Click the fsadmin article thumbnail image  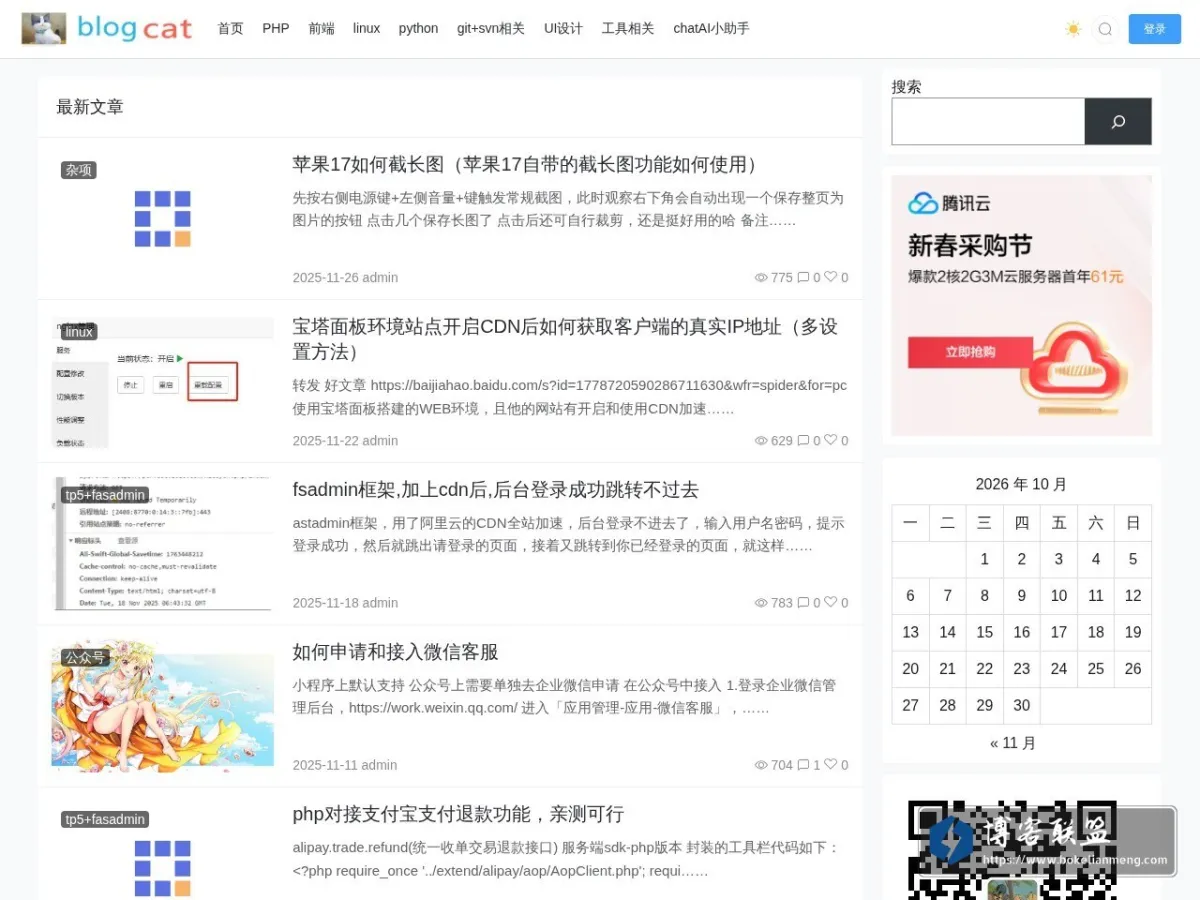pyautogui.click(x=162, y=544)
